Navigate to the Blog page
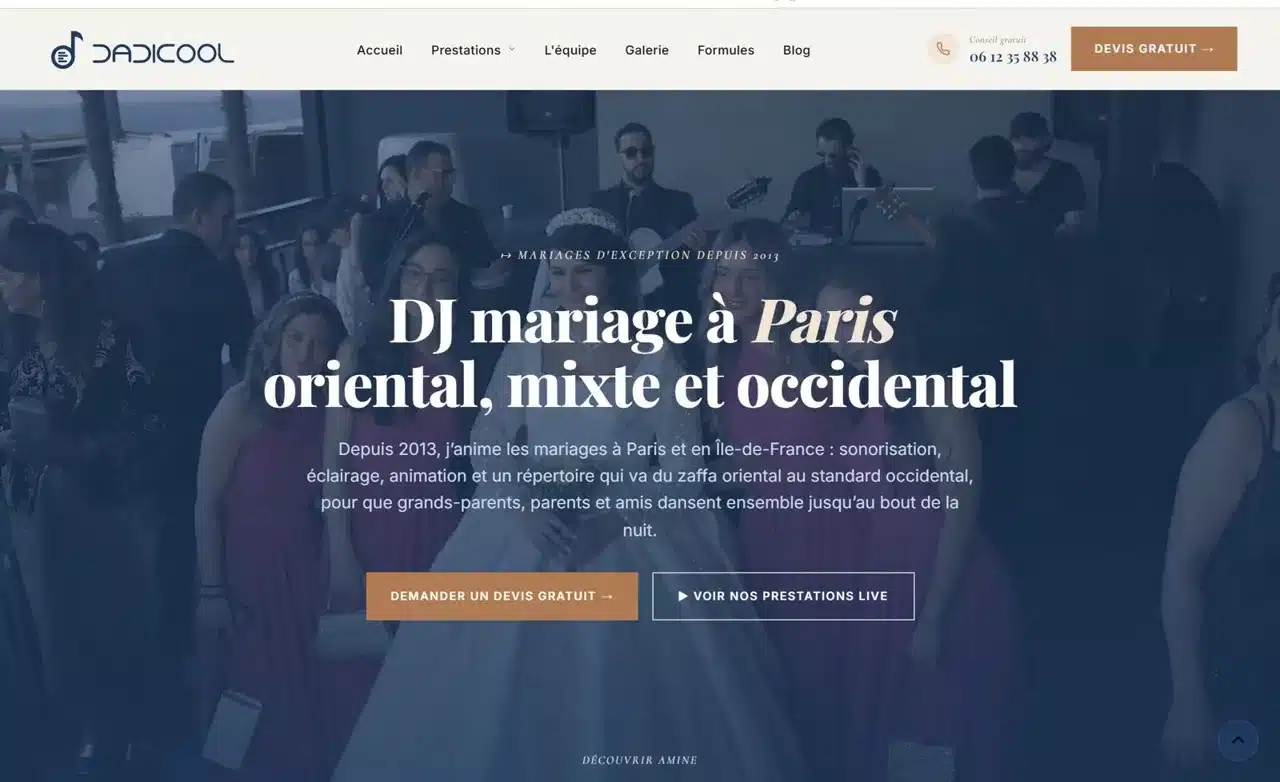The height and width of the screenshot is (782, 1280). pos(797,50)
